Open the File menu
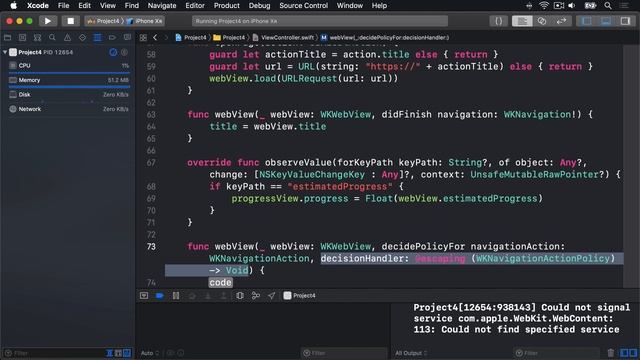The height and width of the screenshot is (360, 640). 63,6
